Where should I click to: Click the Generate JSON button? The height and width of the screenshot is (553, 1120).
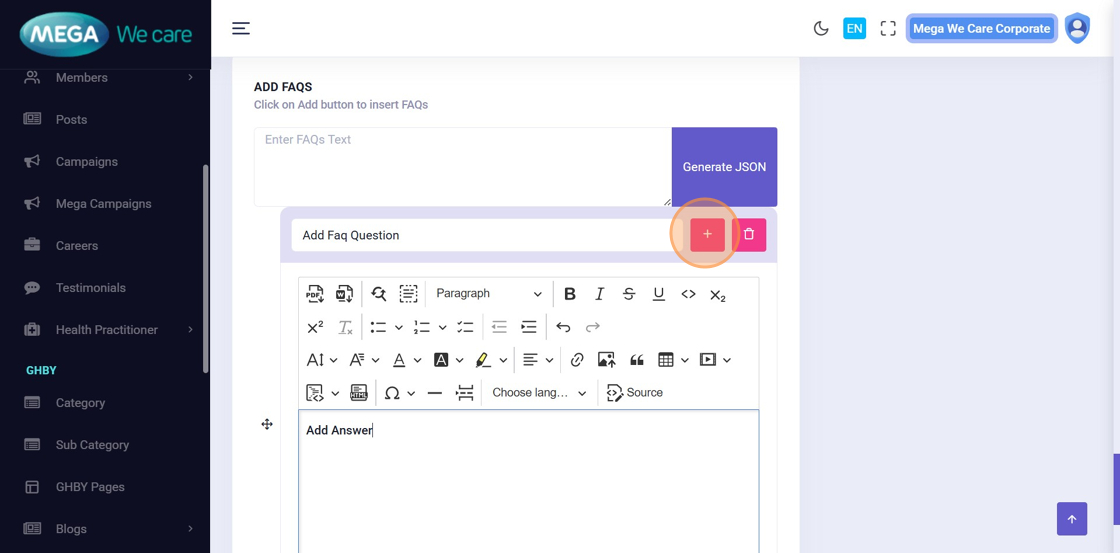click(x=724, y=167)
